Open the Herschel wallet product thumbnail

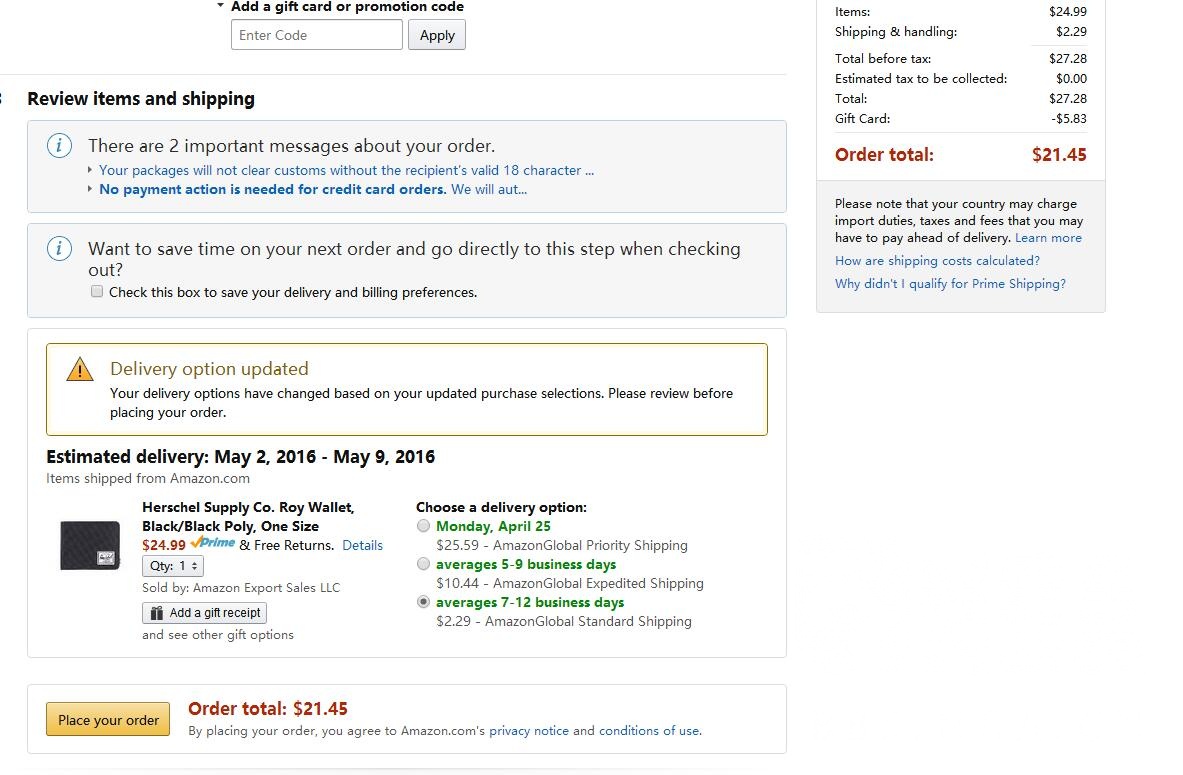coord(90,546)
